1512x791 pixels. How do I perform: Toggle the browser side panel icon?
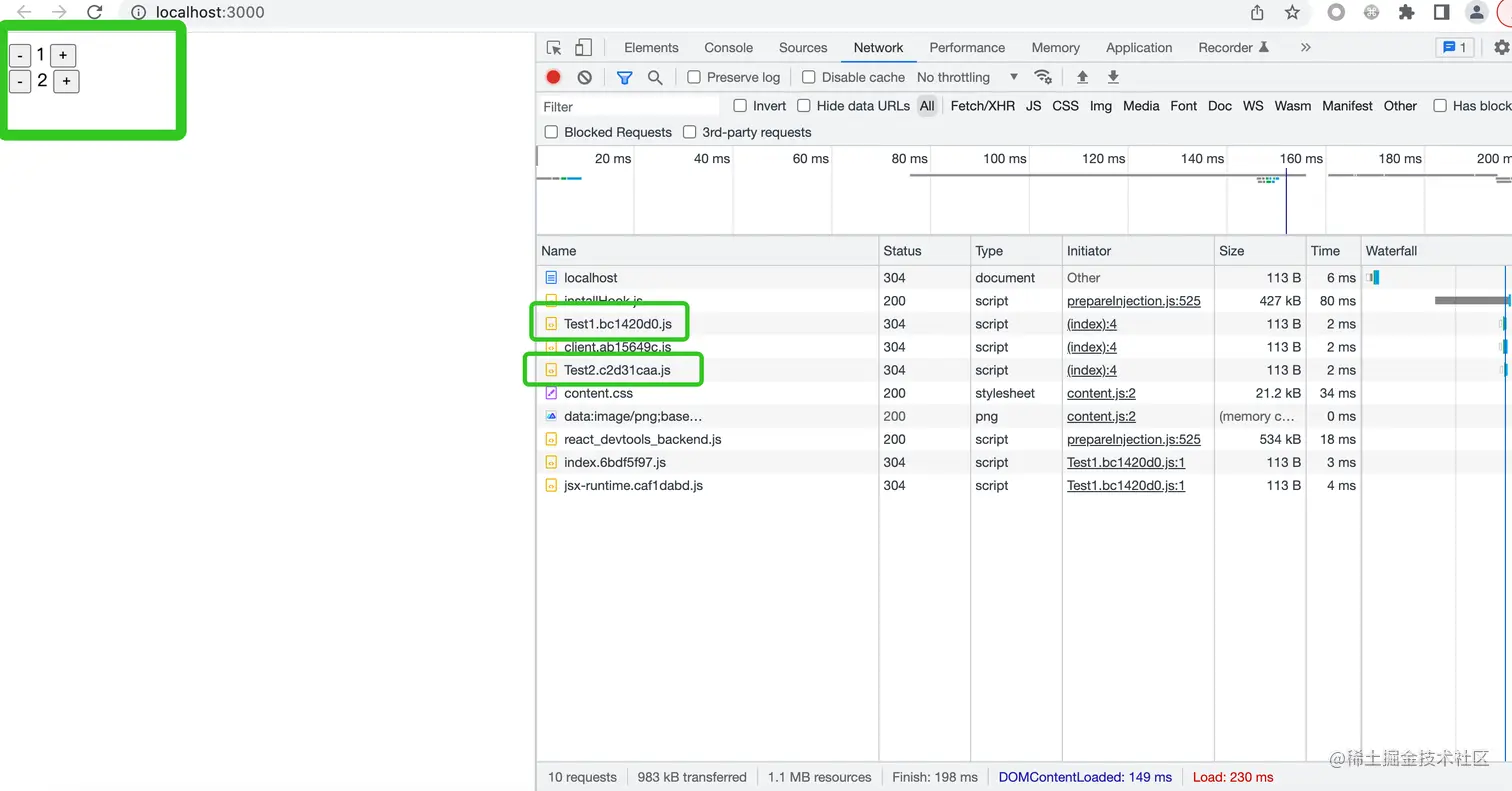[1441, 12]
